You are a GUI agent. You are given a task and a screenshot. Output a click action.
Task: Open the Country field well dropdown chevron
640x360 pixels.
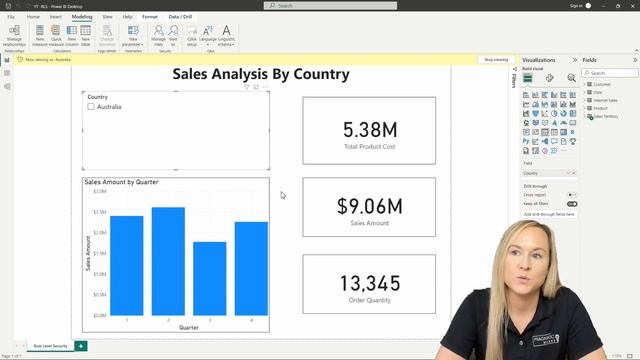tap(568, 173)
